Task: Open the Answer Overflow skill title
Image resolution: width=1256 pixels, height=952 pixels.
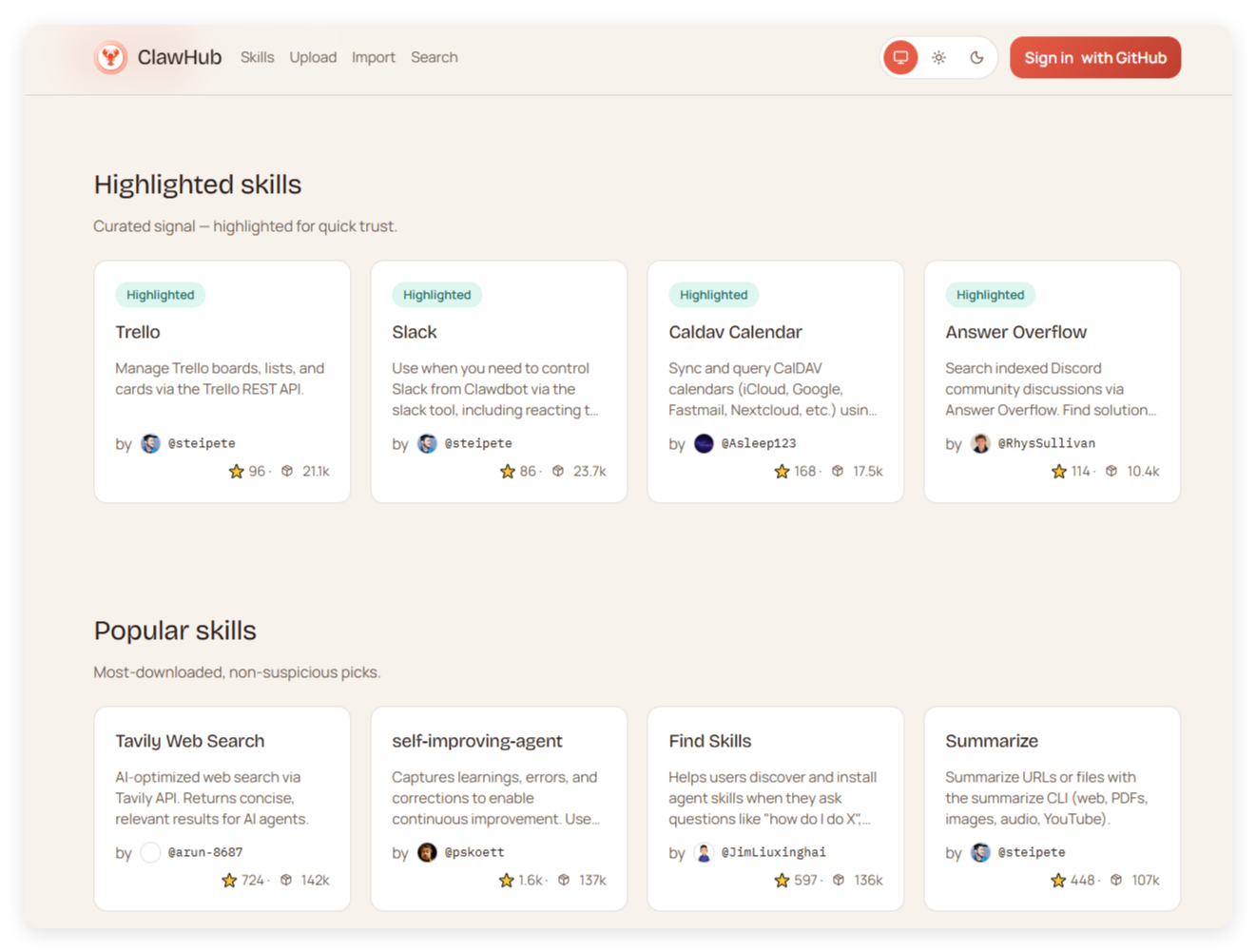Action: 1015,332
